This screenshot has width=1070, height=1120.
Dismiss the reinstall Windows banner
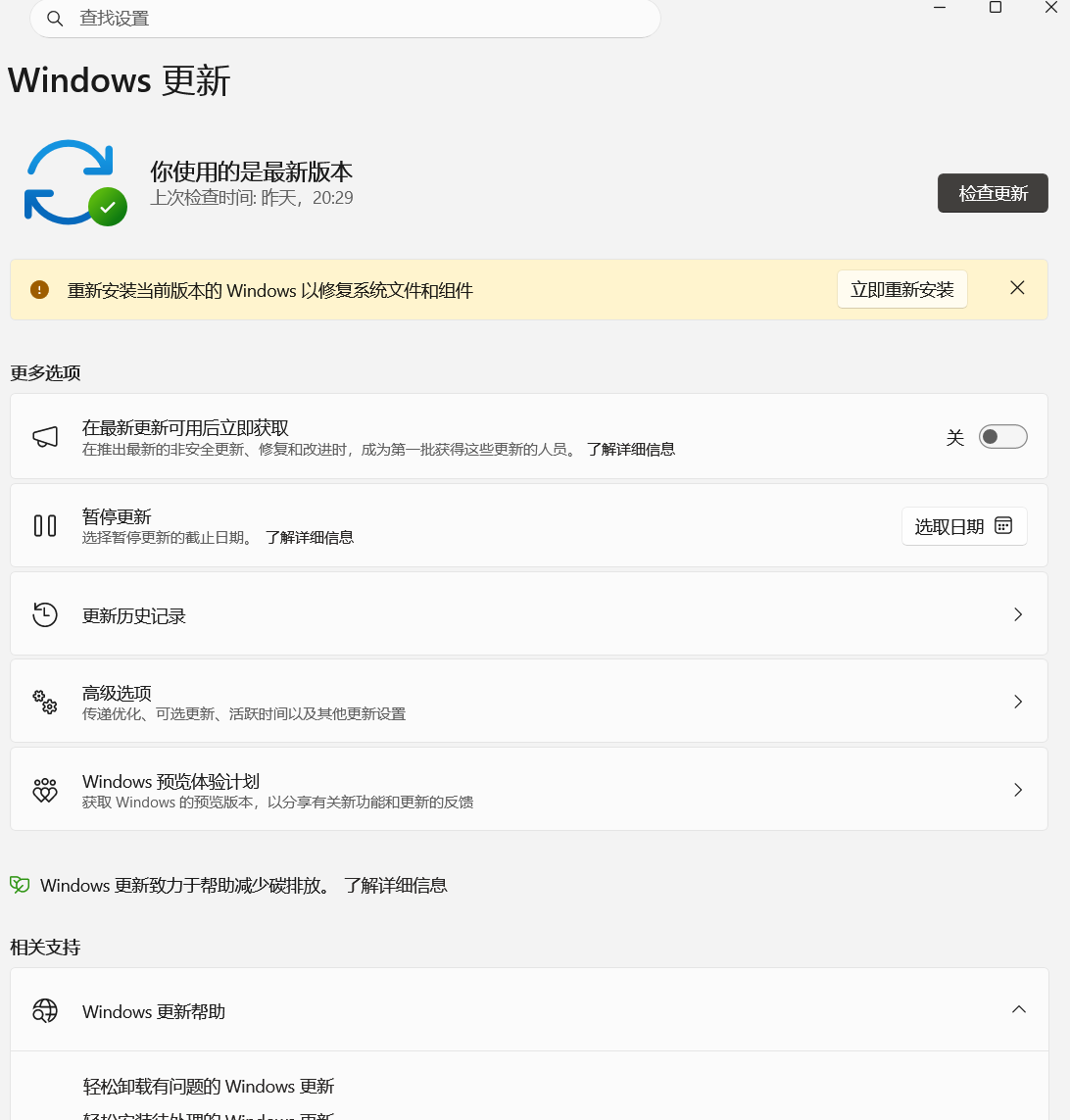coord(1017,288)
